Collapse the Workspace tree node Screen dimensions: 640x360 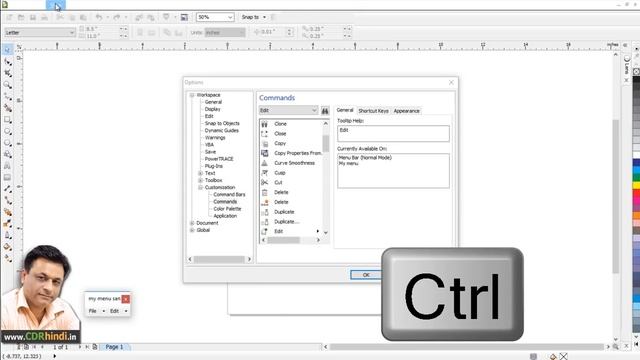click(192, 95)
